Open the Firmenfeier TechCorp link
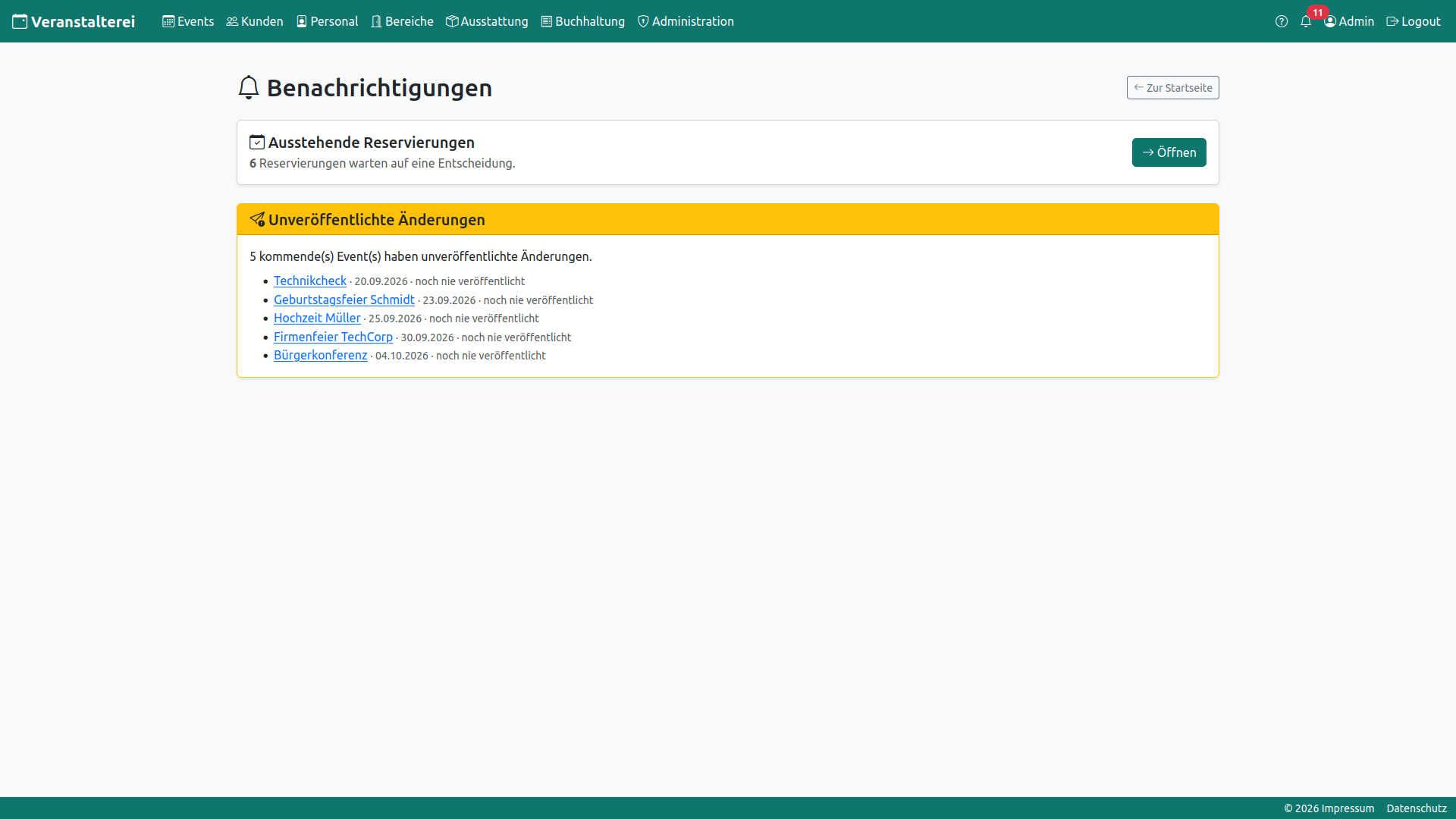1456x819 pixels. click(x=333, y=337)
